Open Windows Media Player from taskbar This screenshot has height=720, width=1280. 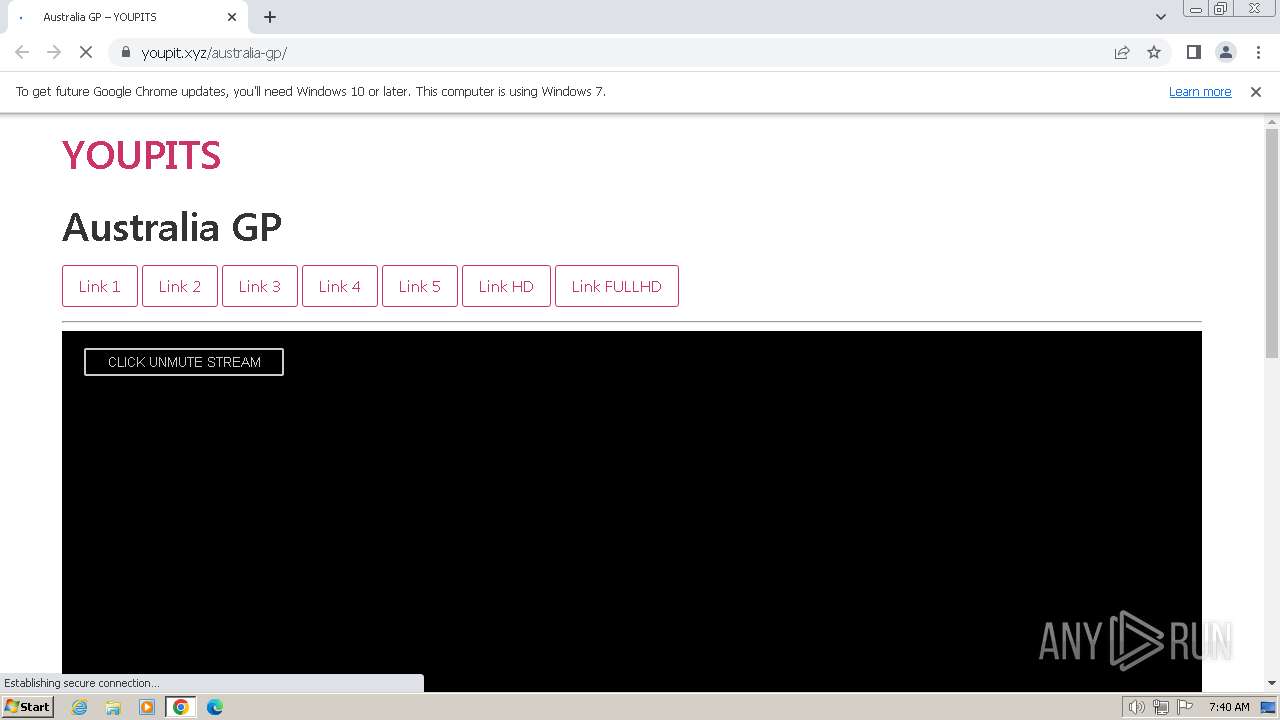click(x=147, y=707)
